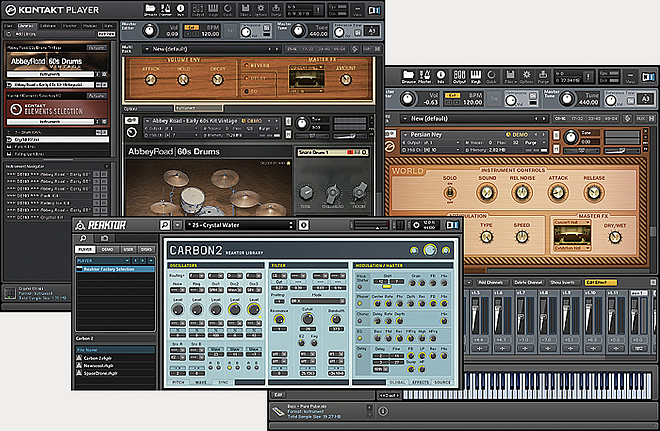Image resolution: width=660 pixels, height=431 pixels.
Task: Click Master Editor Vol knob in left Kontakt
Action: click(149, 31)
